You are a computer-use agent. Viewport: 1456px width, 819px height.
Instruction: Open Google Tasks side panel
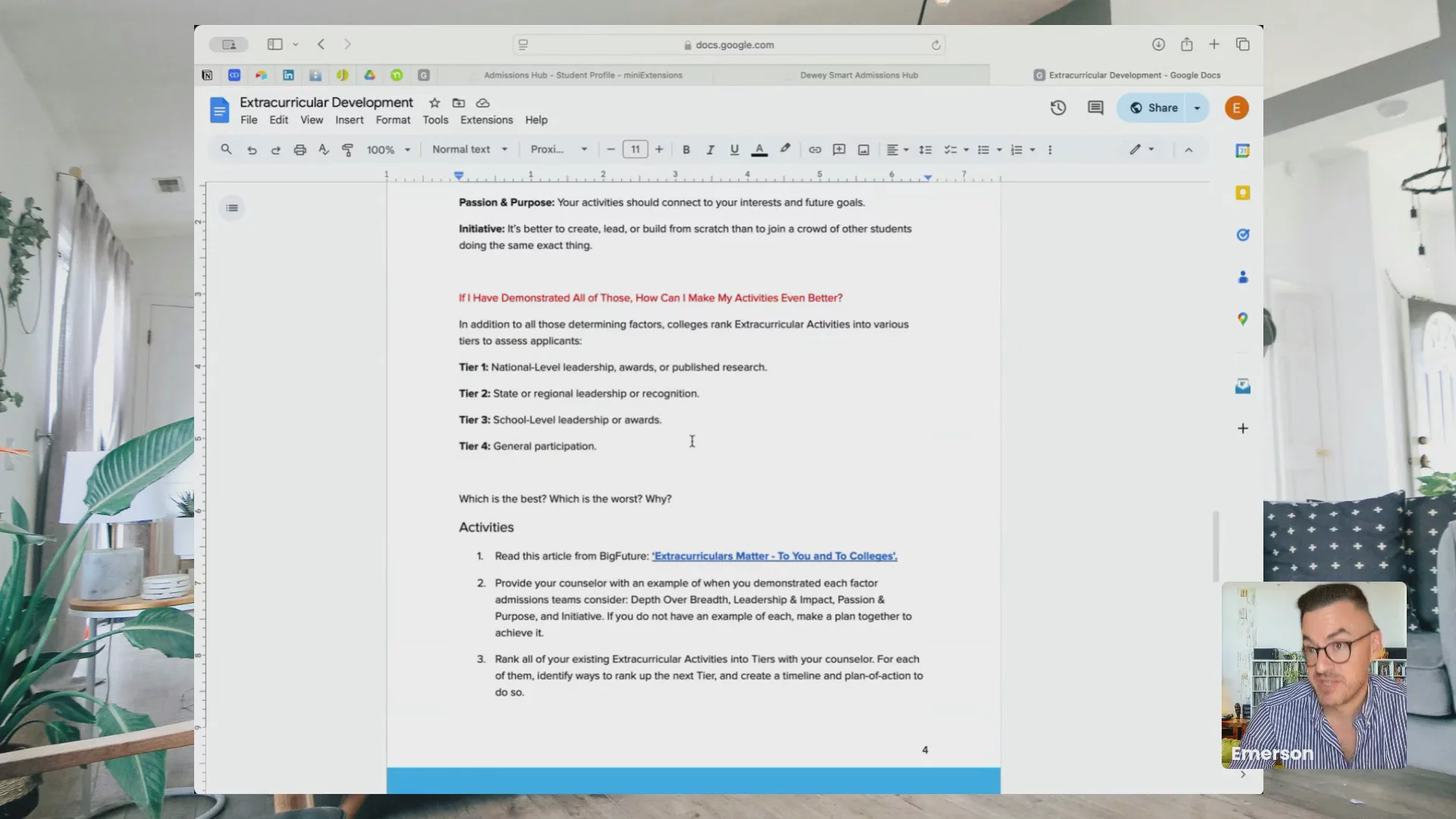(x=1242, y=235)
